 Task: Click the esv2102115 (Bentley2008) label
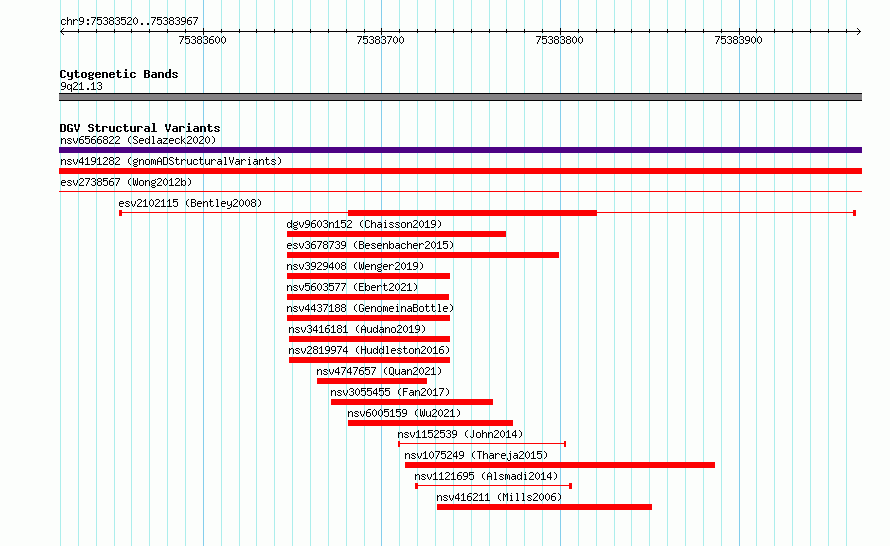click(190, 203)
